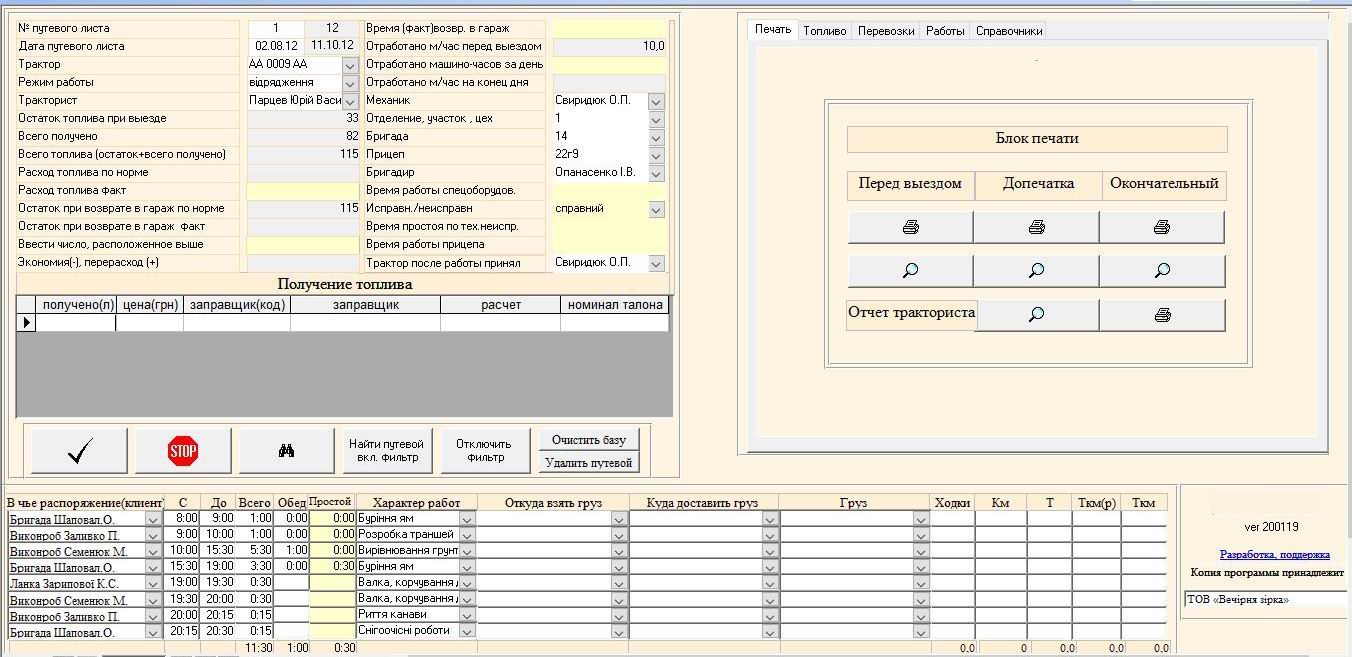Expand the Прицеп dropdown showing 22г9
The height and width of the screenshot is (657, 1352).
tap(656, 155)
